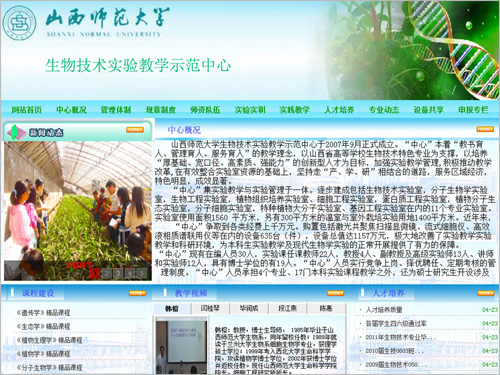Open MORE icon in 课程建设 section
This screenshot has width=500, height=375.
[x=137, y=293]
